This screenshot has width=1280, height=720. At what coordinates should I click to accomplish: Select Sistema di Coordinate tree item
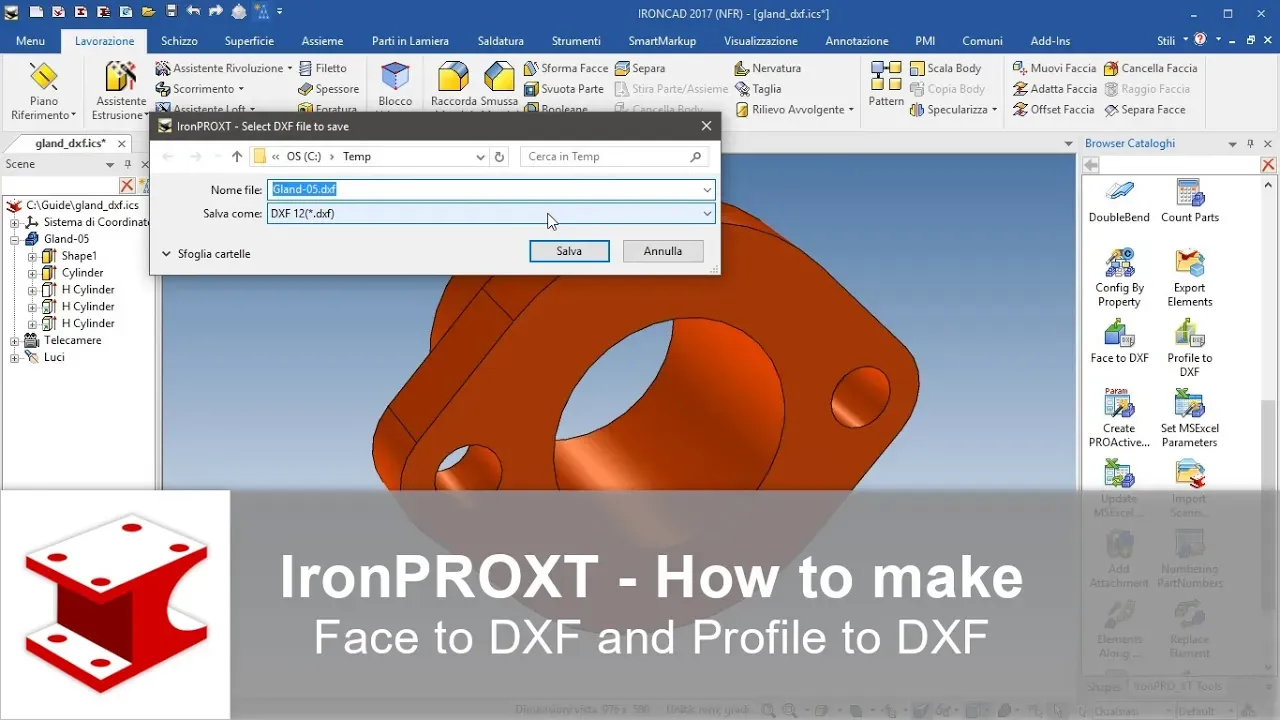coord(96,222)
